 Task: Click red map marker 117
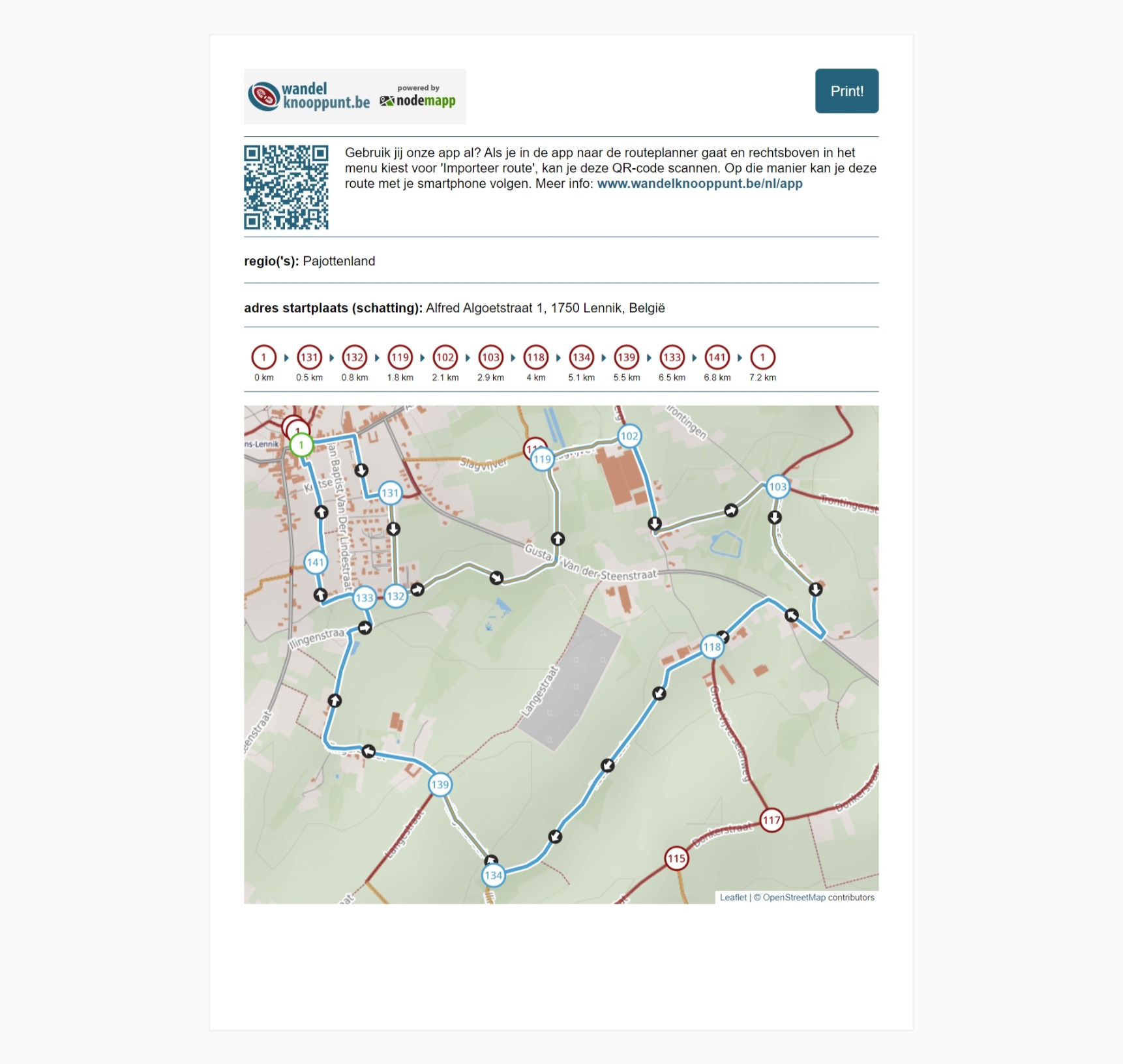click(x=772, y=820)
